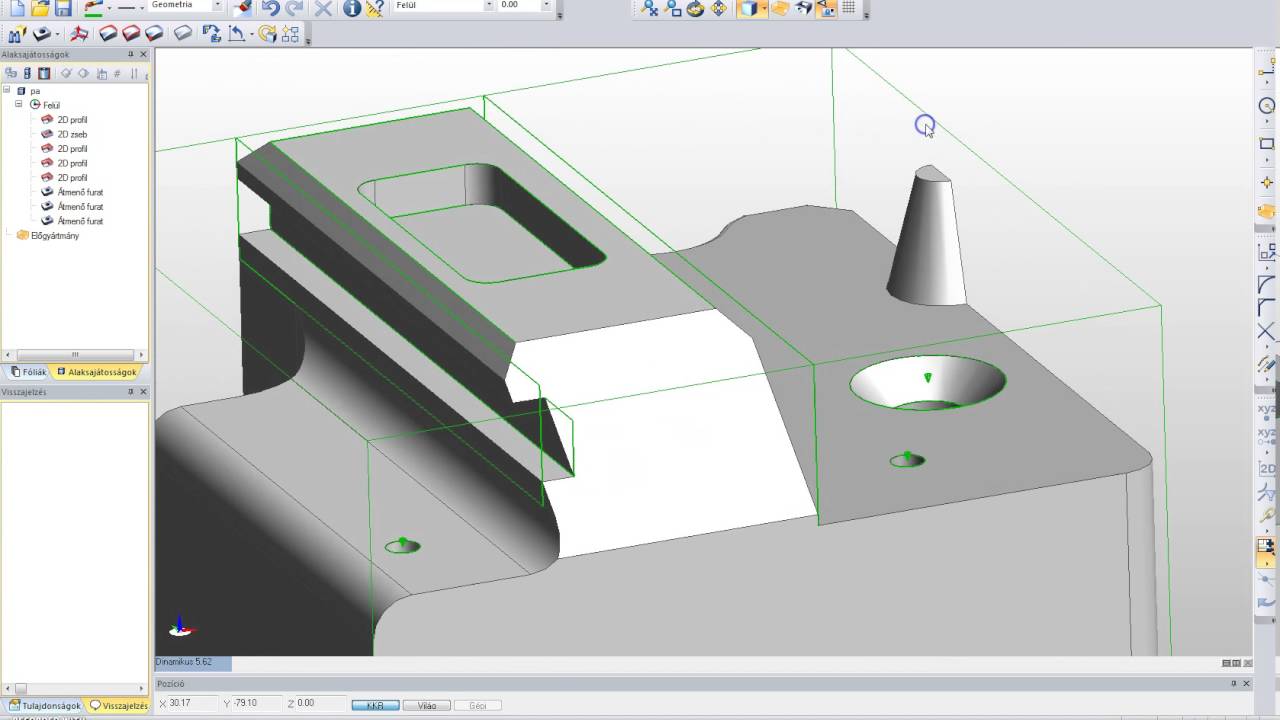
Task: Select the first 2D profil feature
Action: (x=72, y=120)
